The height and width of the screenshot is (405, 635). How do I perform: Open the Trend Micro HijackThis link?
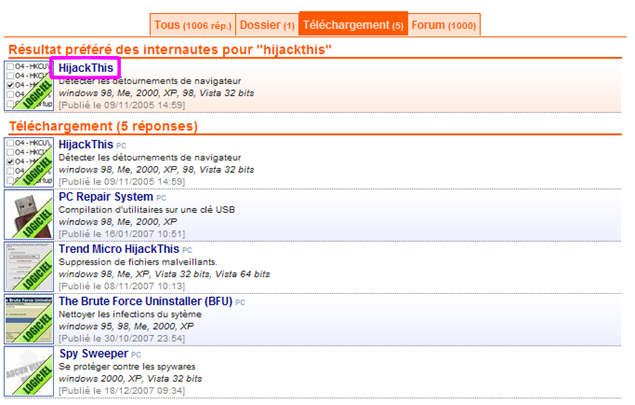119,249
